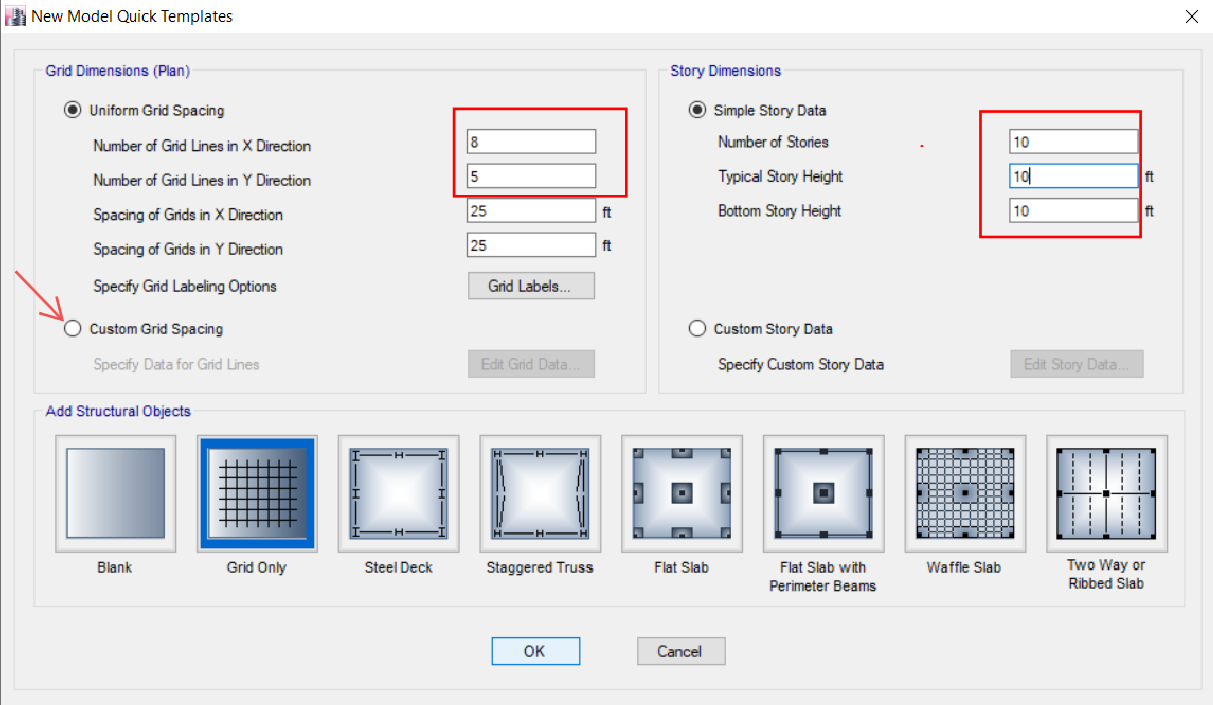Screen dimensions: 1213x705
Task: Select the Two Way or Ribbed Slab template
Action: (x=1106, y=493)
